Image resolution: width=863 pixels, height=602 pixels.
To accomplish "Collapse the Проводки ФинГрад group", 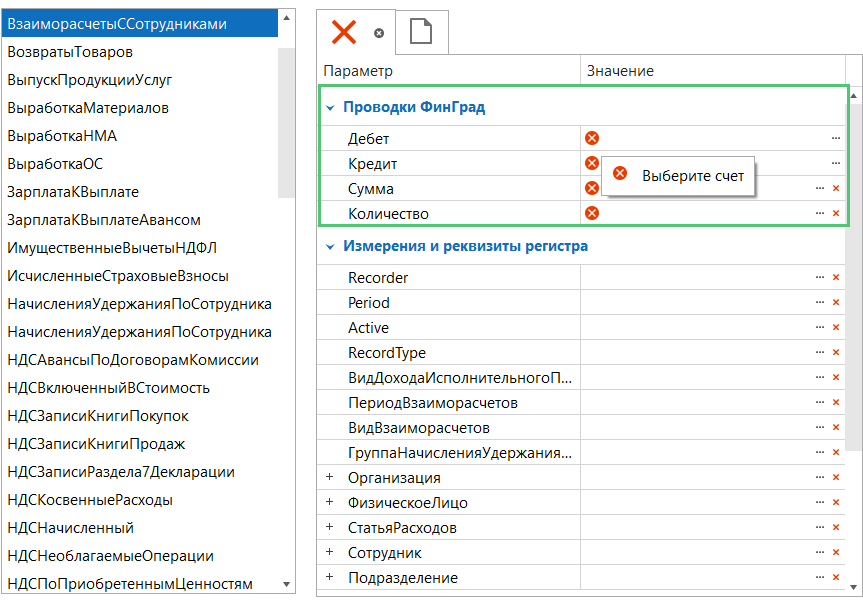I will [x=330, y=107].
